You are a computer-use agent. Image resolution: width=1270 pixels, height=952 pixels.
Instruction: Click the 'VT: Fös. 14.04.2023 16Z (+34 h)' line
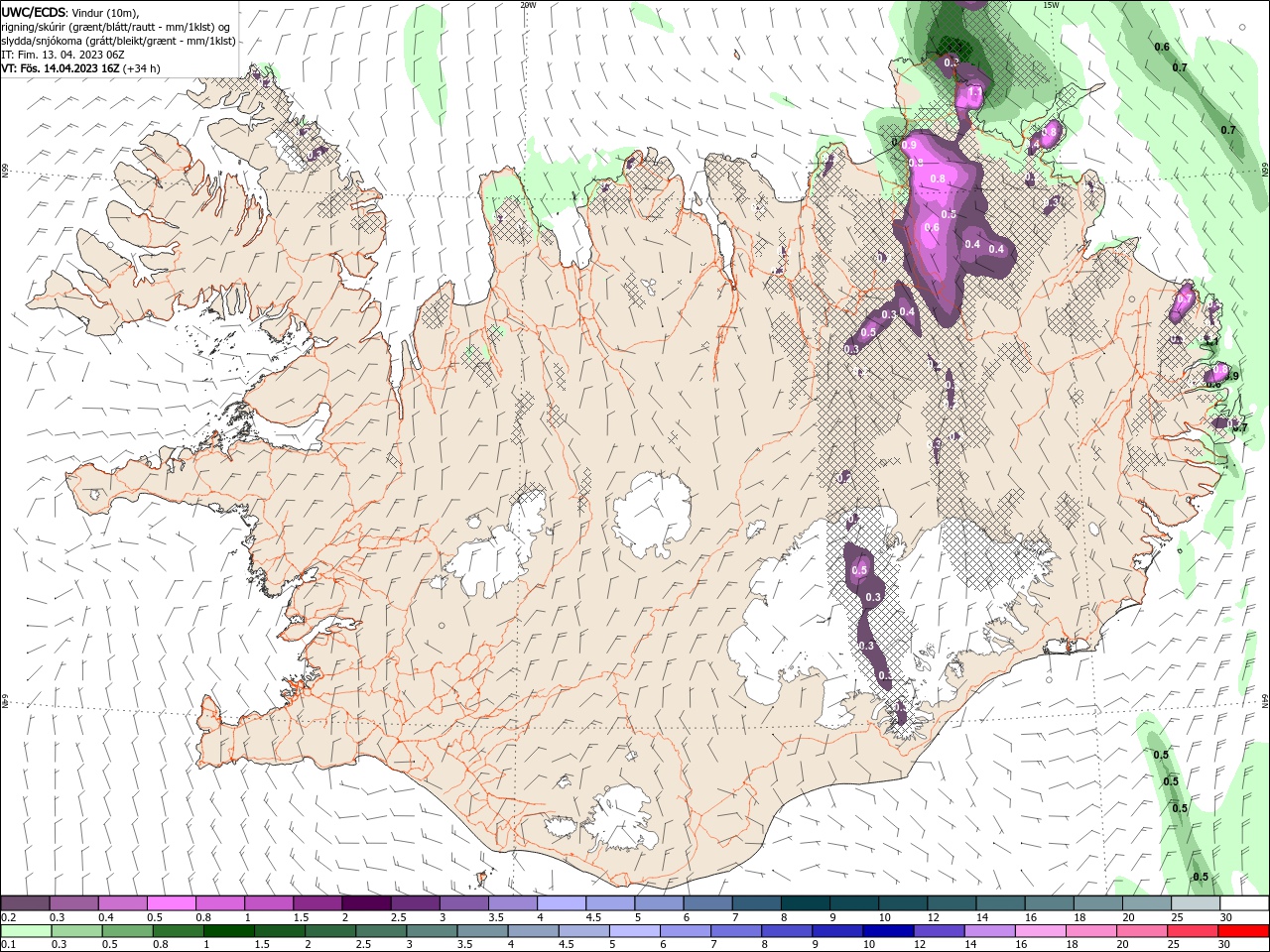[81, 68]
